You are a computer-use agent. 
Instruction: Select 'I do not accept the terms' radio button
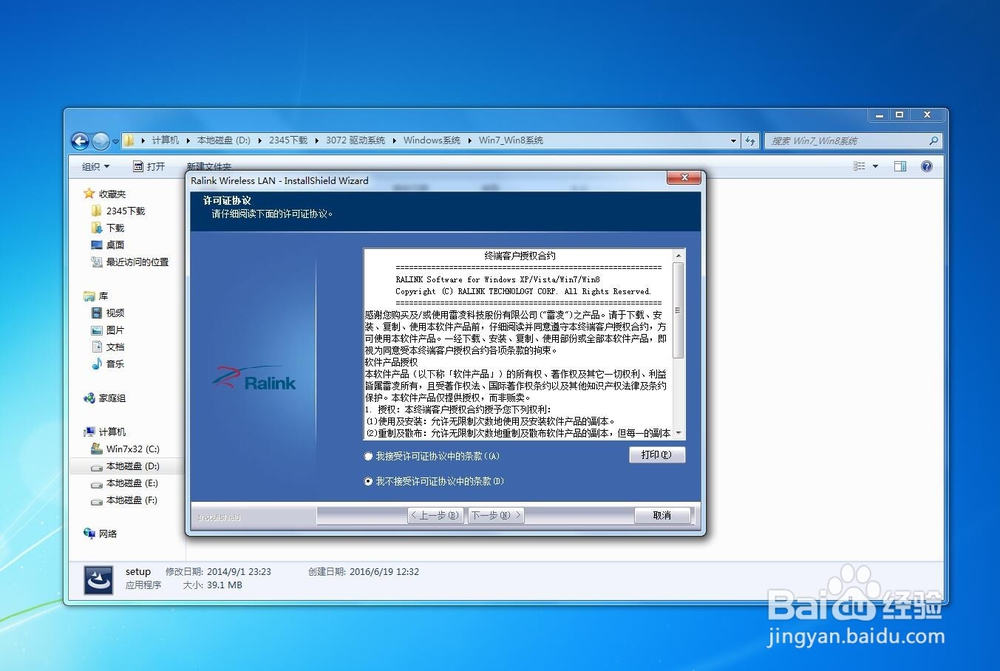pos(368,481)
